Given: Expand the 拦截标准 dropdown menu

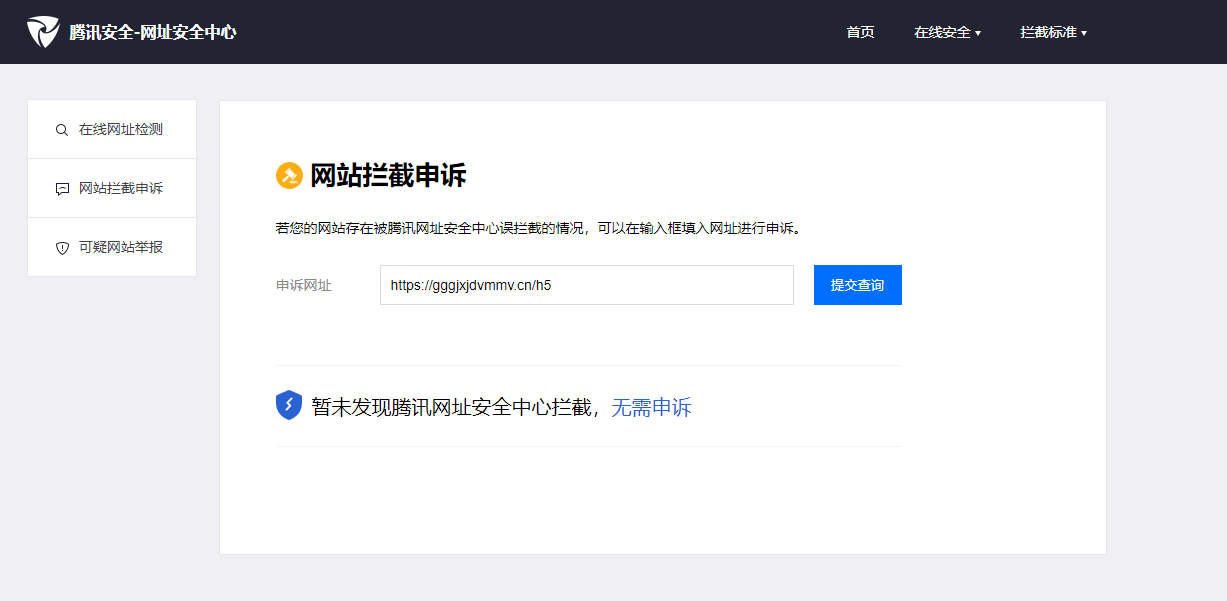Looking at the screenshot, I should point(1053,32).
